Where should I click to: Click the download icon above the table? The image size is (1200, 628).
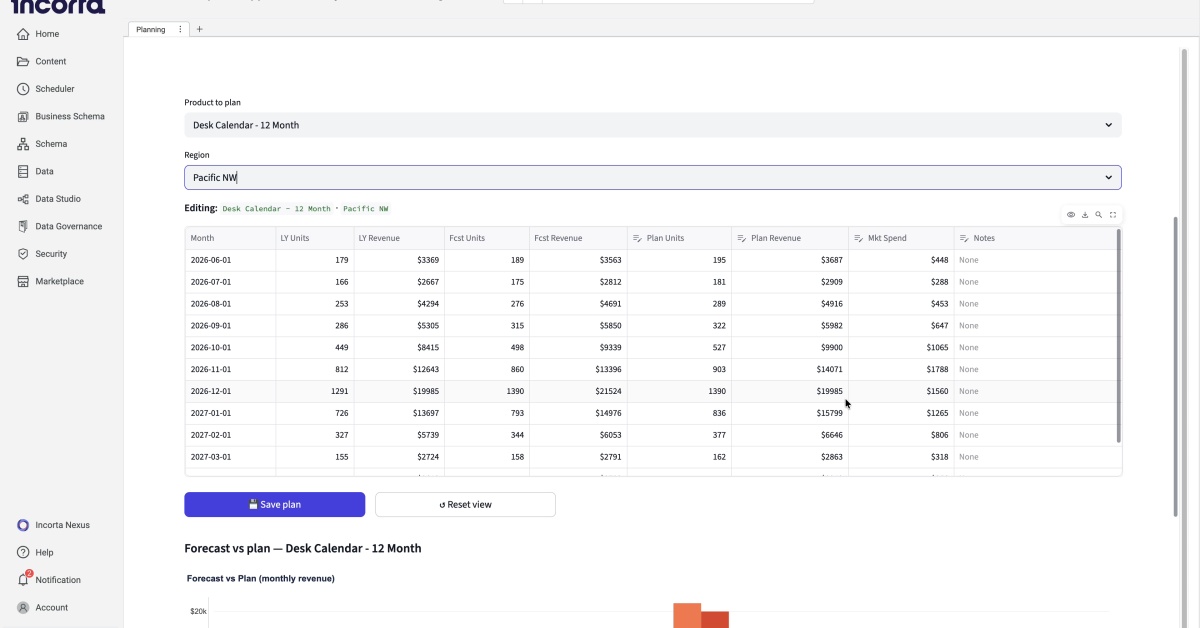[x=1085, y=215]
